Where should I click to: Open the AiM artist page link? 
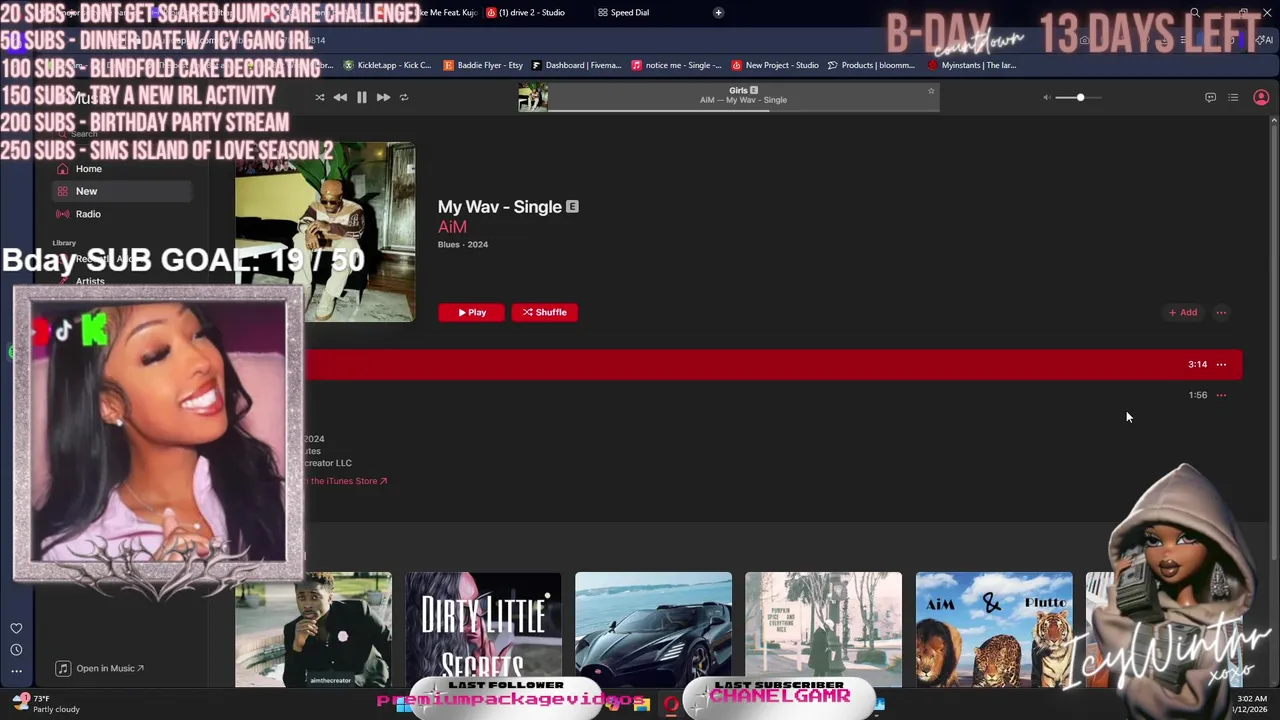[452, 227]
